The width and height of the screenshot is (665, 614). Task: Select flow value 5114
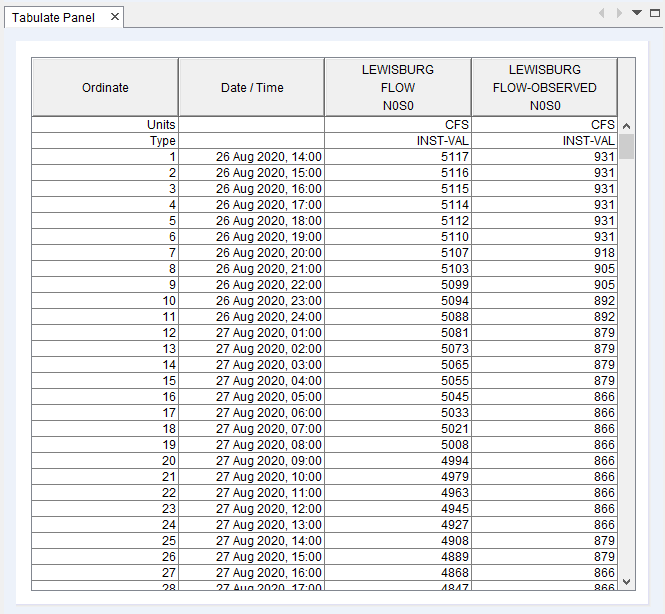[398, 205]
